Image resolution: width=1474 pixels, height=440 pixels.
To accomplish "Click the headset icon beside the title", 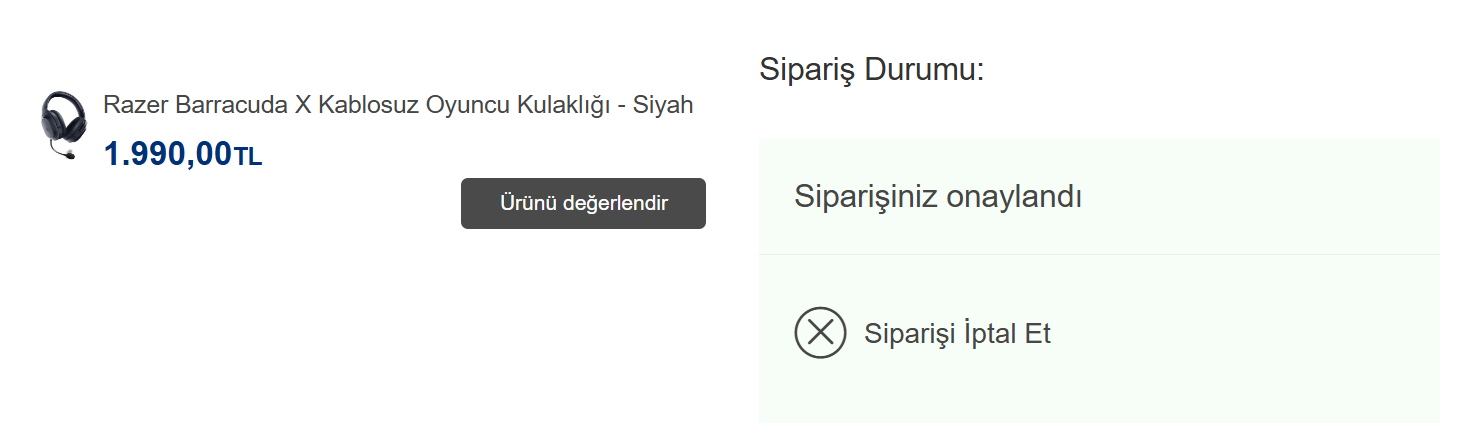I will pyautogui.click(x=62, y=120).
